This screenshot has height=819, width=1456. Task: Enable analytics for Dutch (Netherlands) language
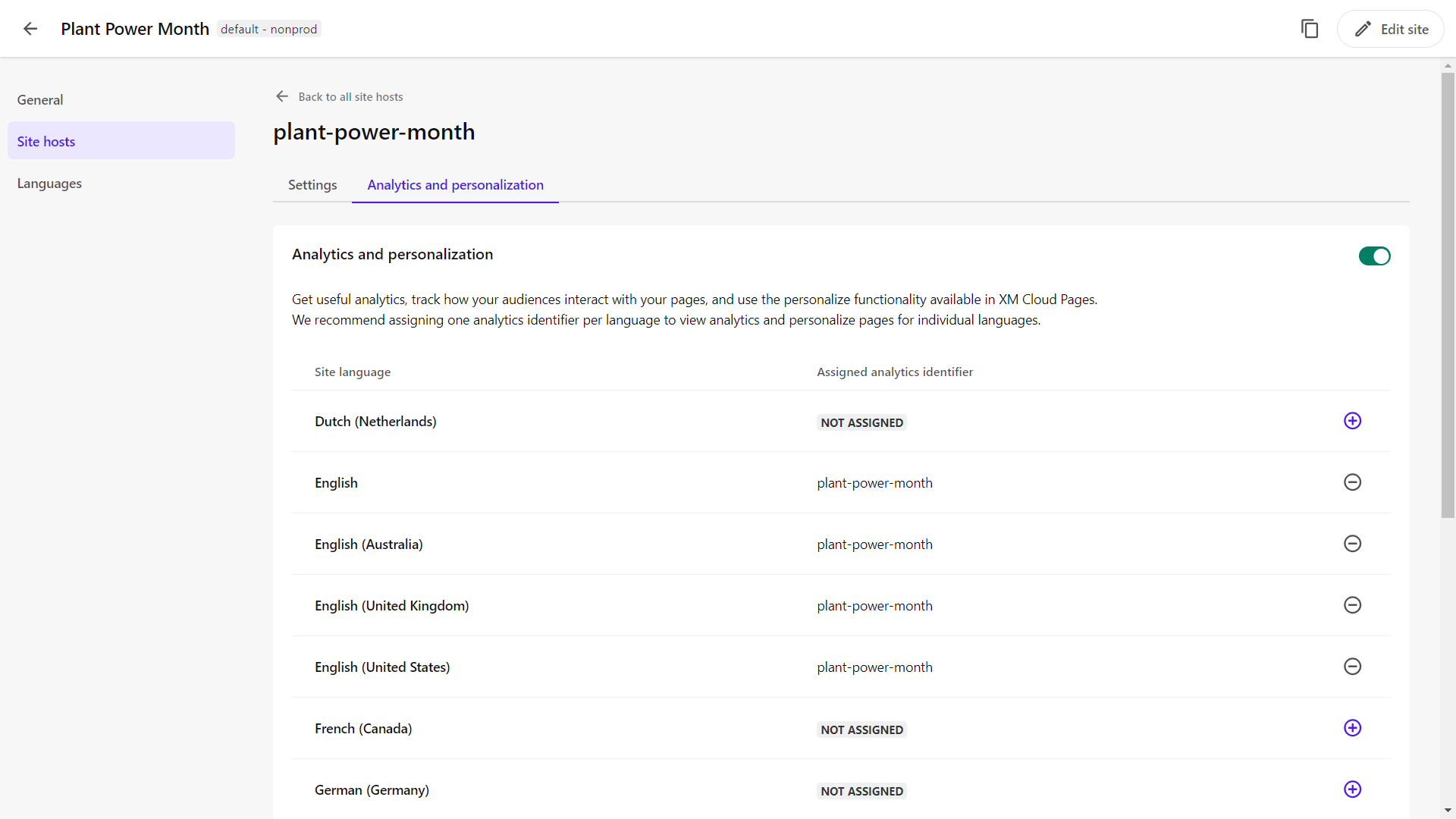point(1352,421)
